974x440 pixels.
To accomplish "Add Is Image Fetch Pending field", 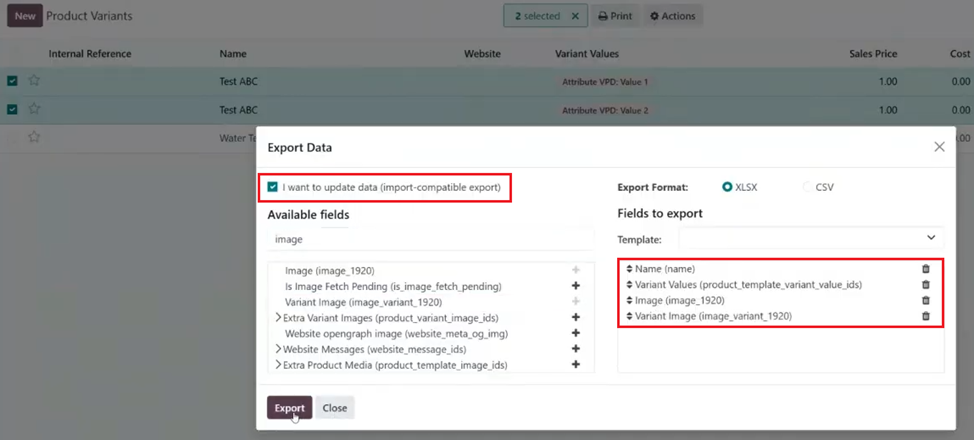I will (575, 286).
